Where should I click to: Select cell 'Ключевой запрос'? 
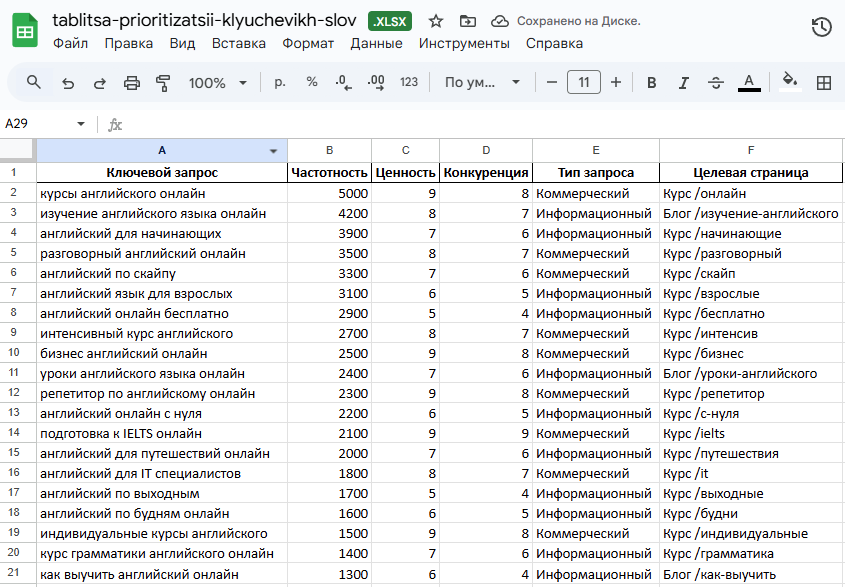[x=162, y=173]
